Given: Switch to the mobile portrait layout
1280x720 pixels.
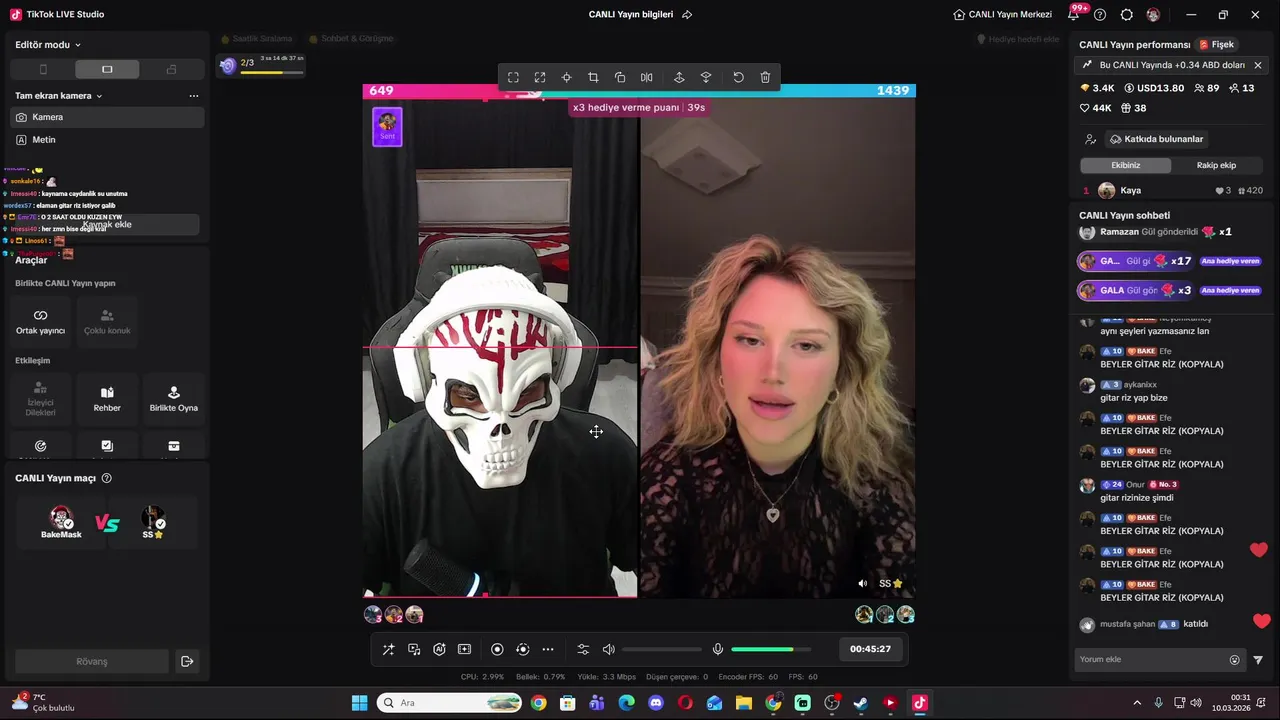Looking at the screenshot, I should (43, 69).
